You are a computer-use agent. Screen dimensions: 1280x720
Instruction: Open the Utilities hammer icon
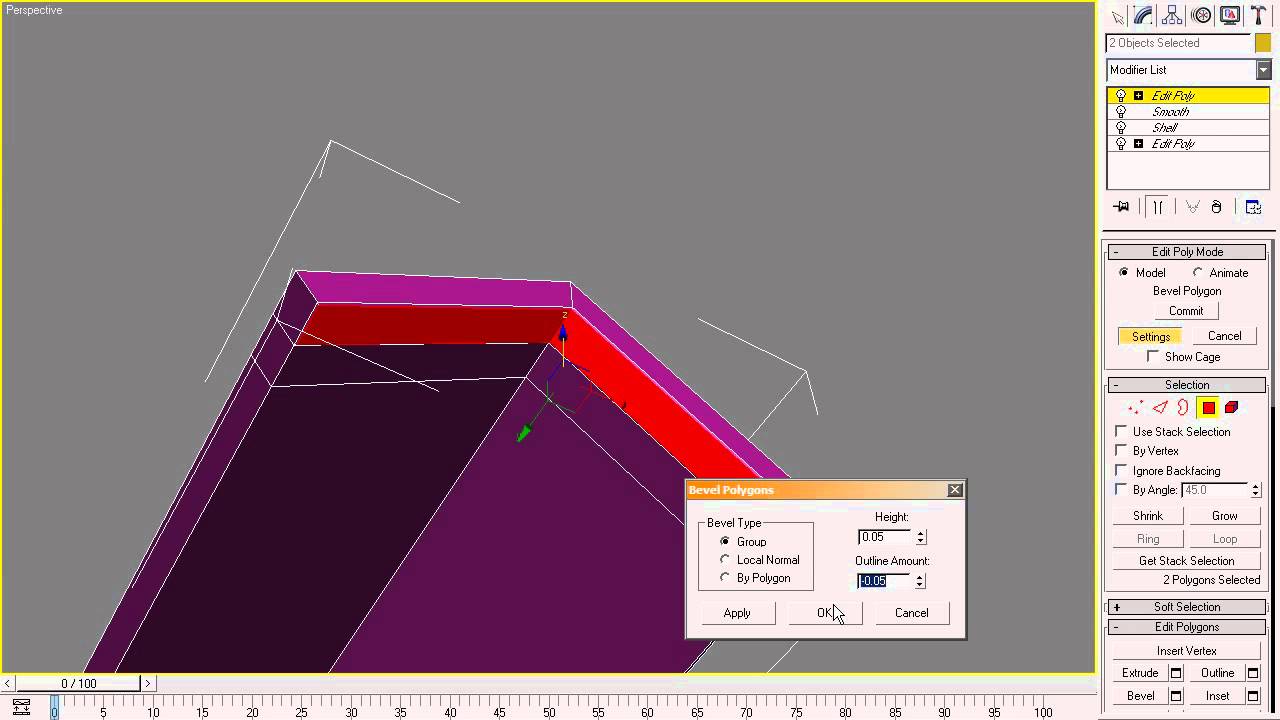click(x=1258, y=15)
